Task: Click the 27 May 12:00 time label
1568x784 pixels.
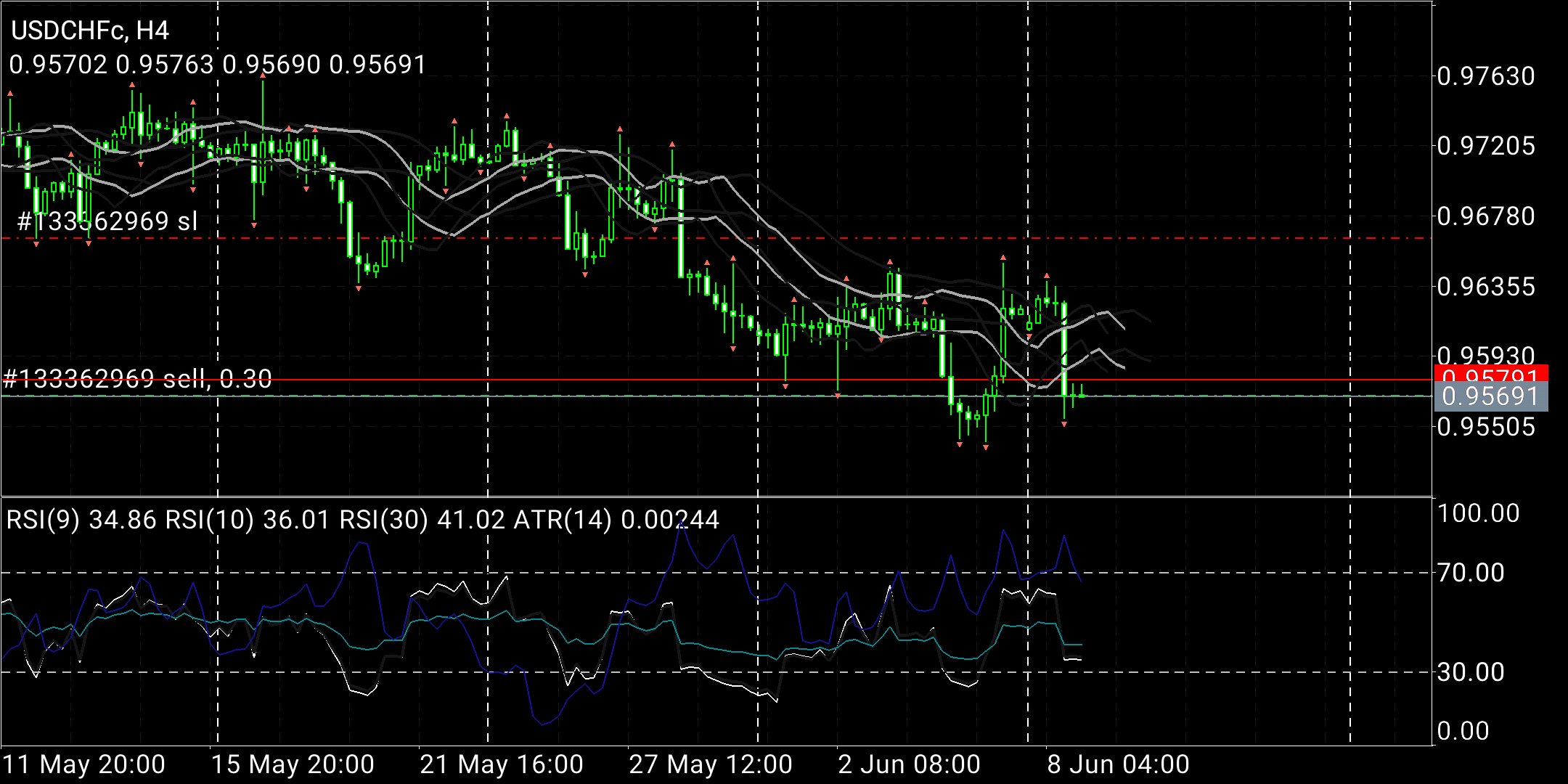Action: [711, 764]
